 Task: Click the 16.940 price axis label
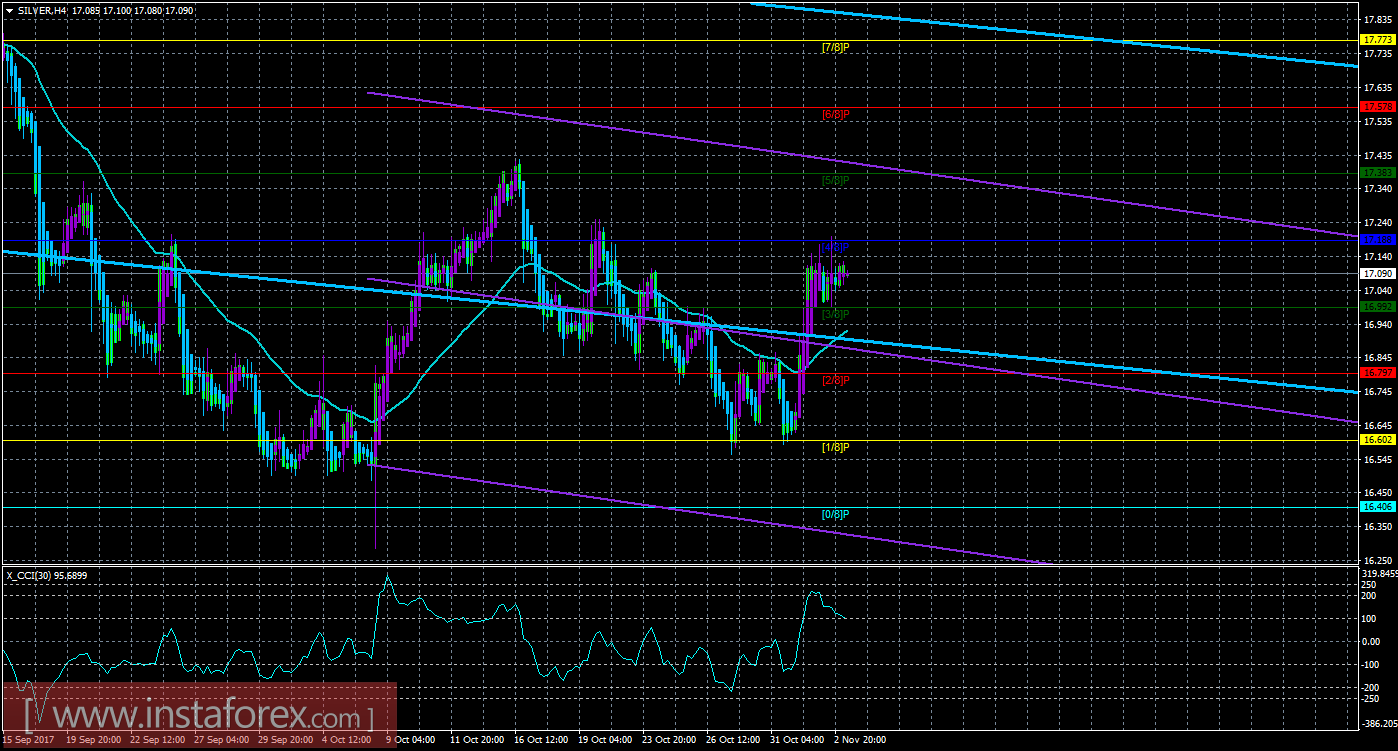(1377, 324)
